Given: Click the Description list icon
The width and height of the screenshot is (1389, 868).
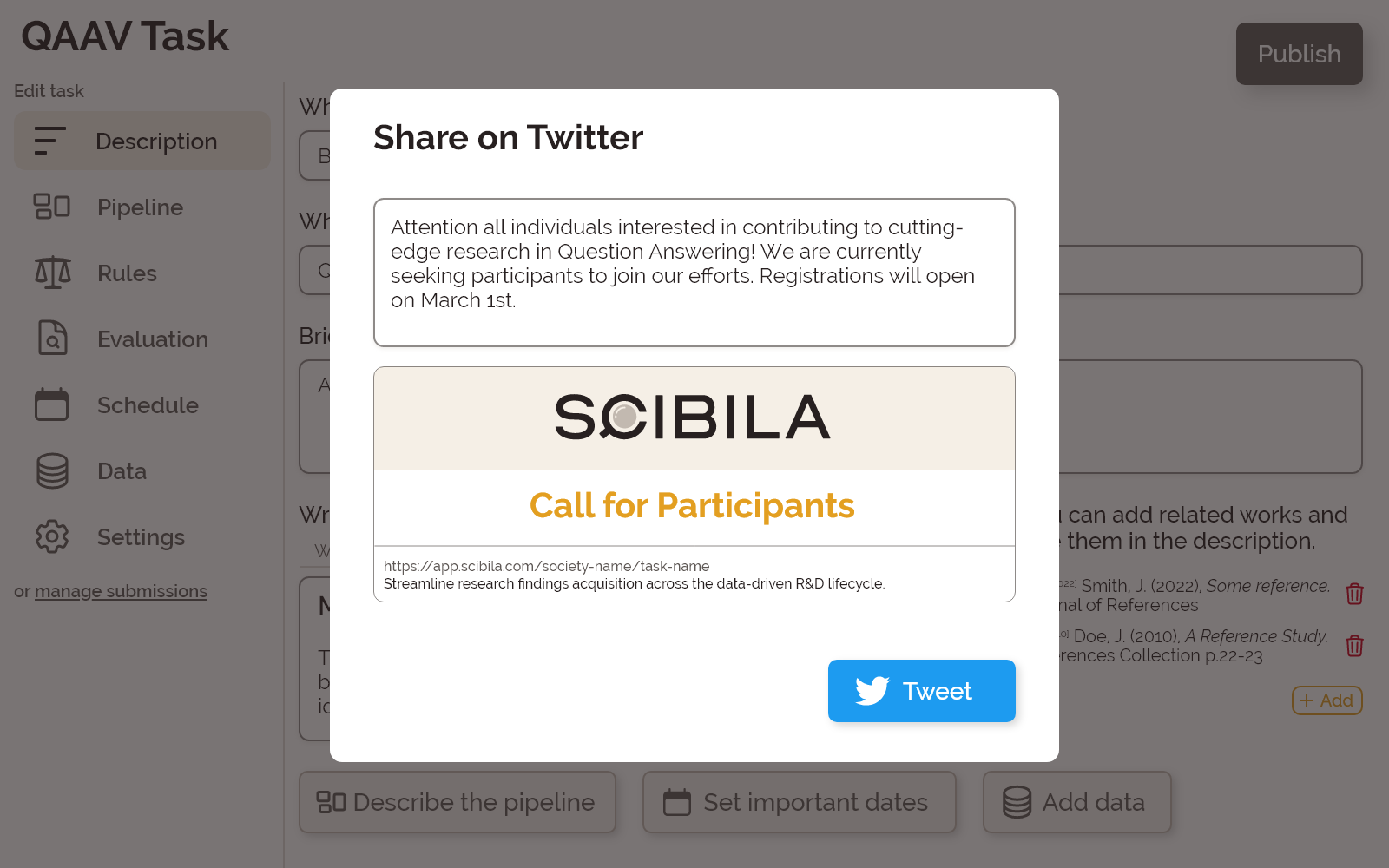Looking at the screenshot, I should (49, 141).
